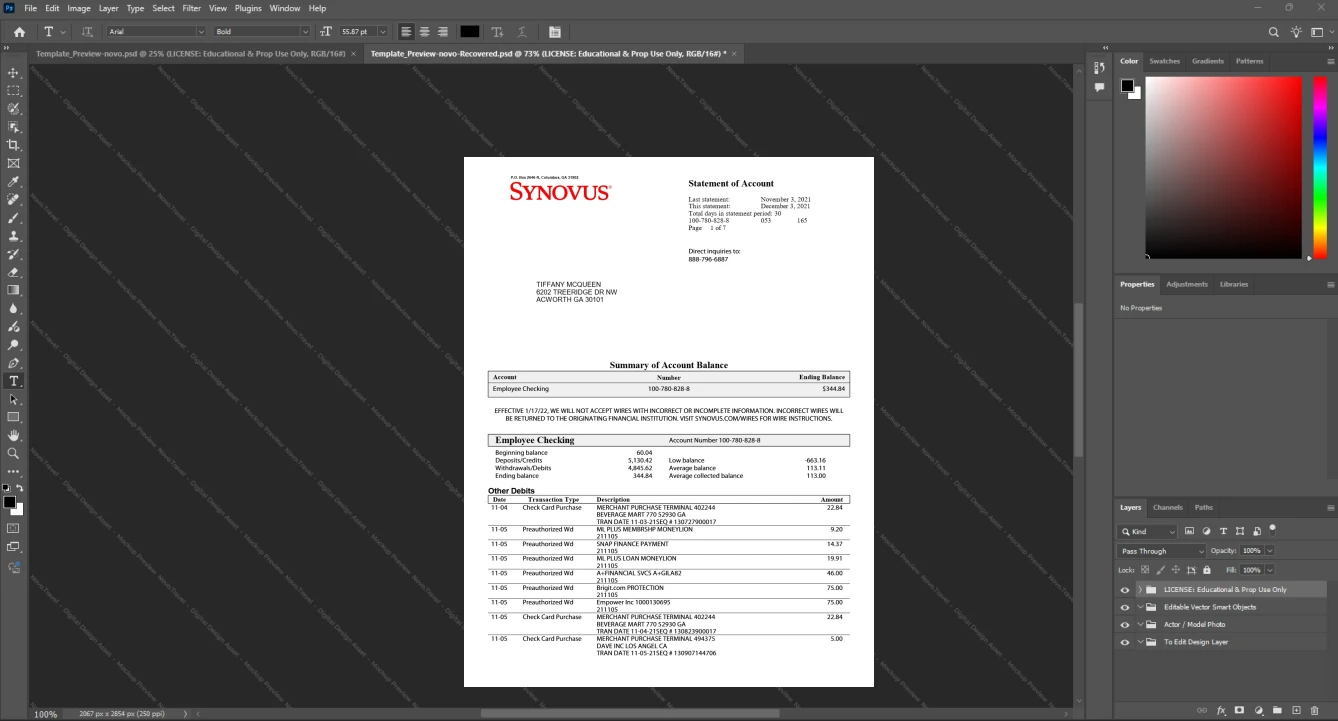Viewport: 1338px width, 721px height.
Task: Add a layer mask
Action: [x=1240, y=710]
